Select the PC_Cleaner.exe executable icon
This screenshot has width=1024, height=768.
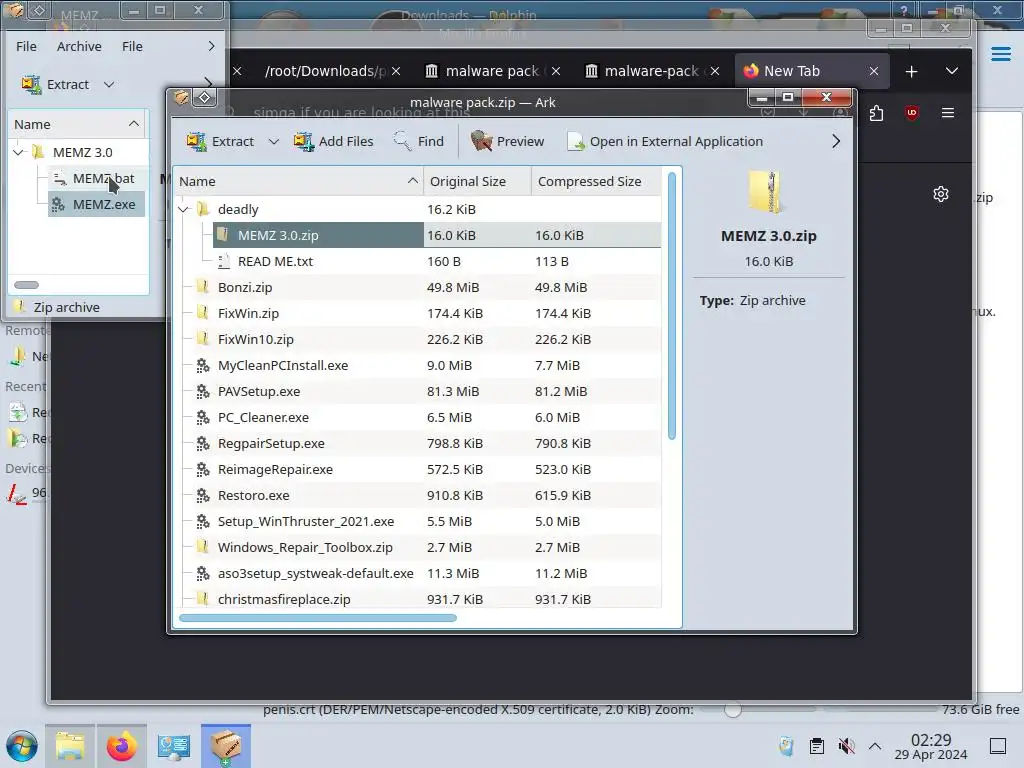pyautogui.click(x=203, y=417)
